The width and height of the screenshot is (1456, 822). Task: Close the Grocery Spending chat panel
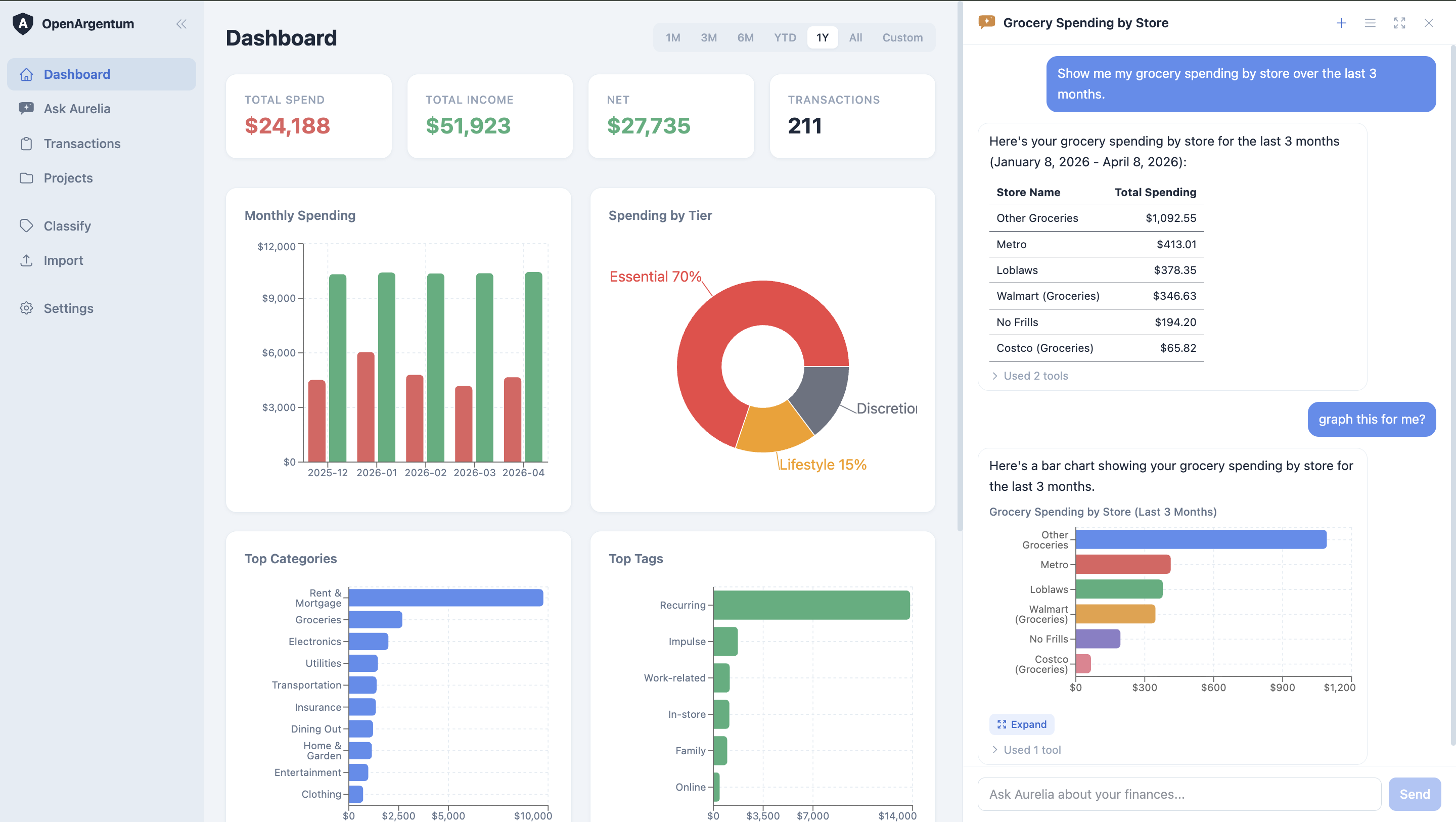[1429, 23]
